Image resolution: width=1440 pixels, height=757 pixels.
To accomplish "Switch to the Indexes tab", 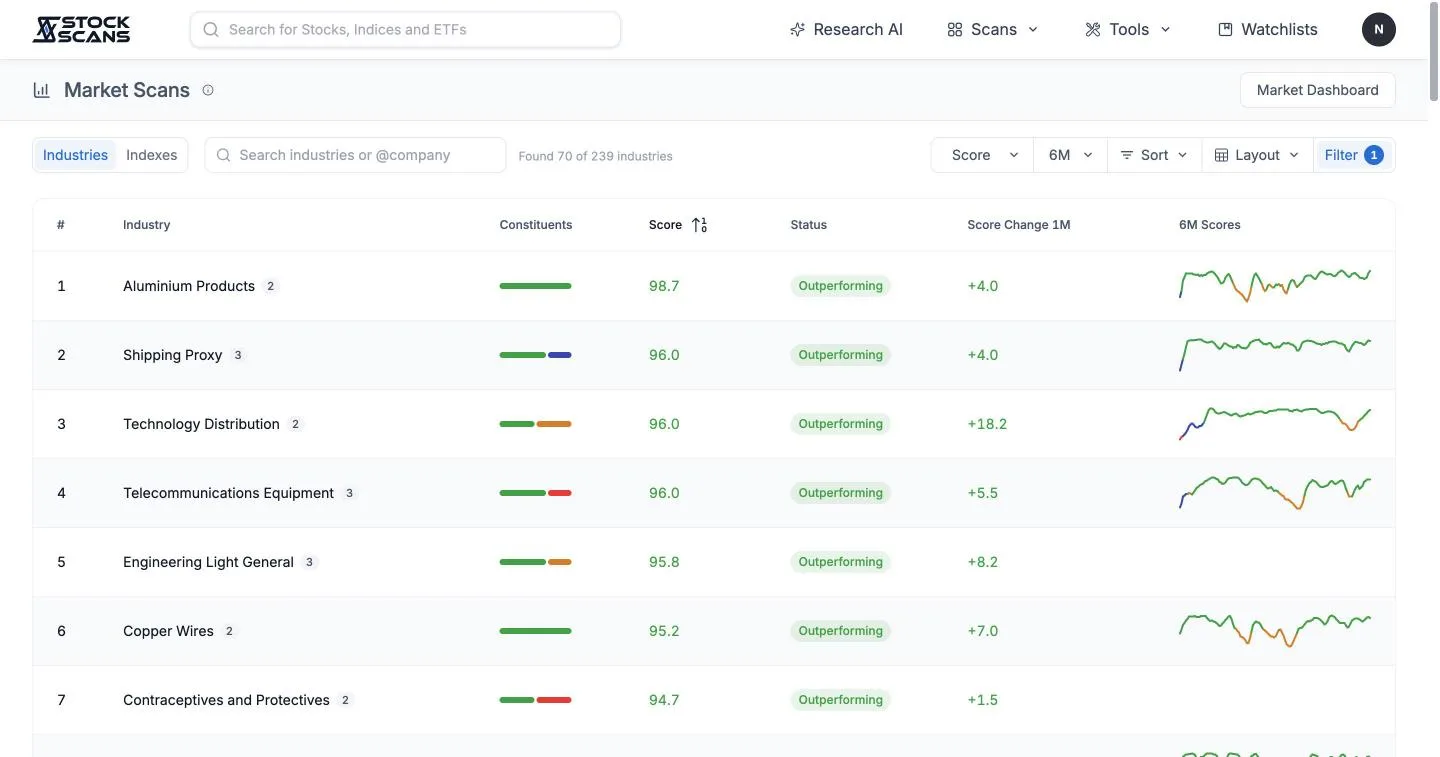I will [151, 155].
